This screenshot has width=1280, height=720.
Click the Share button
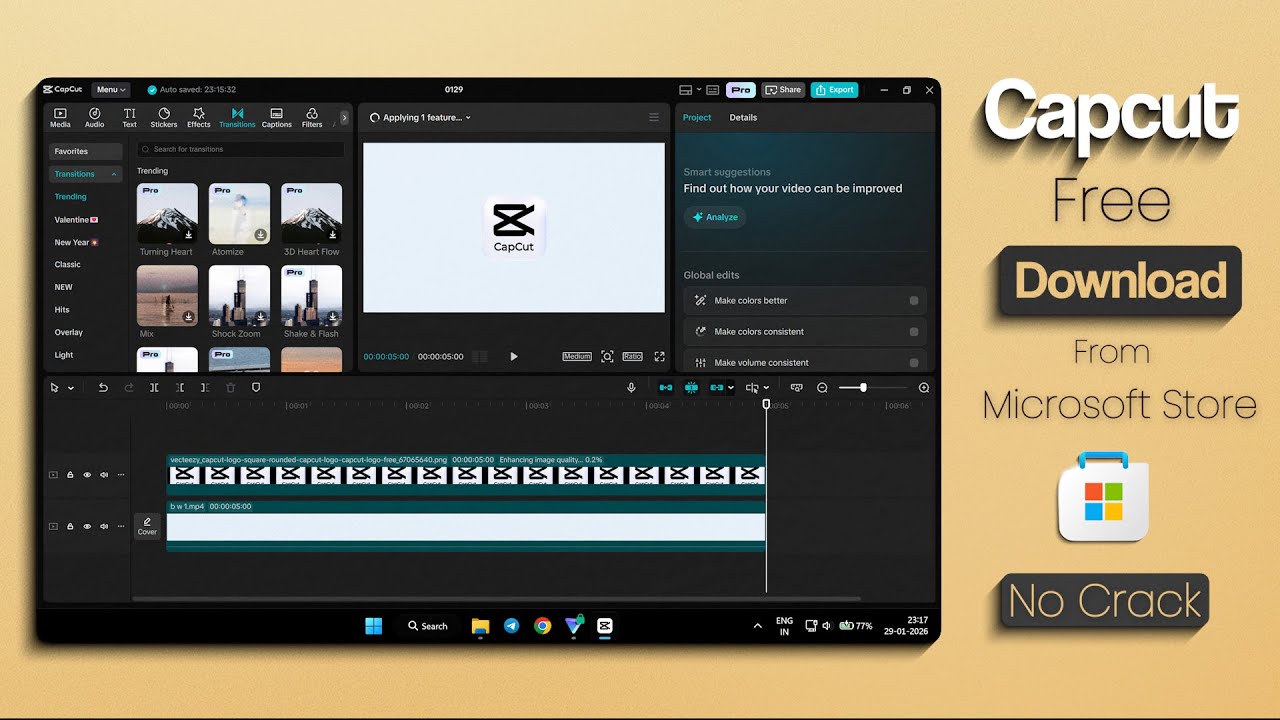click(x=783, y=90)
